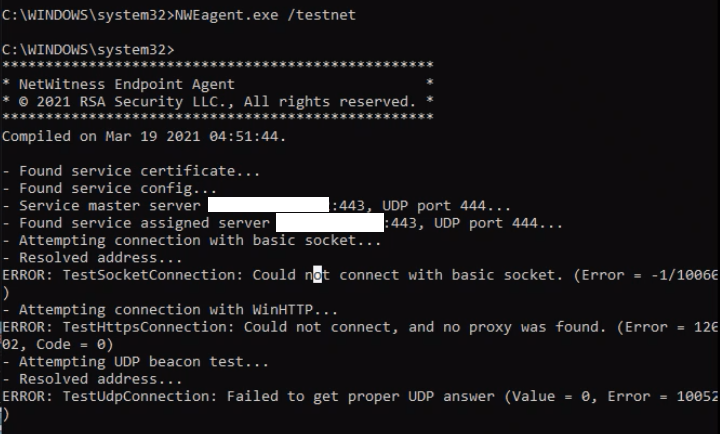Click the TestSocketConnection error text
This screenshot has height=434, width=720.
click(360, 275)
